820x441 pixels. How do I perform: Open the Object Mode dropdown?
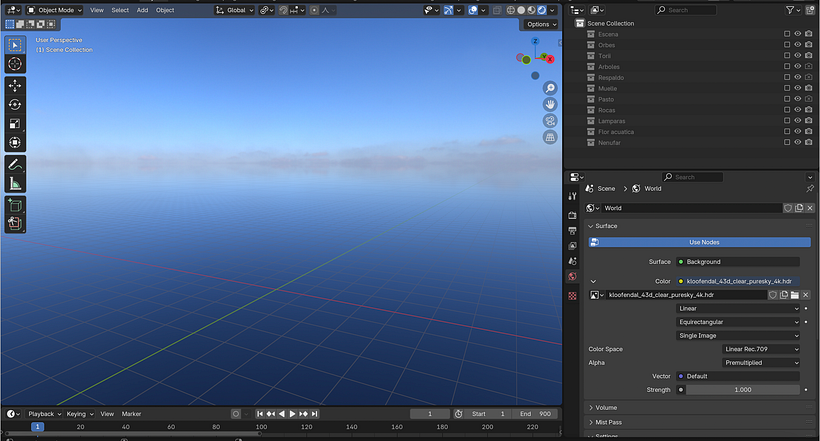pos(54,10)
